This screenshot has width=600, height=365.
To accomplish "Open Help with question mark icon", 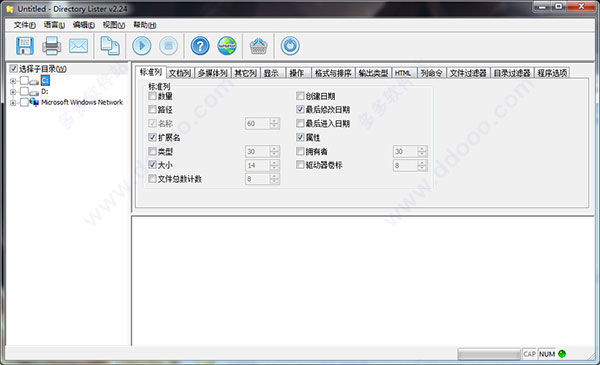I will [x=200, y=46].
